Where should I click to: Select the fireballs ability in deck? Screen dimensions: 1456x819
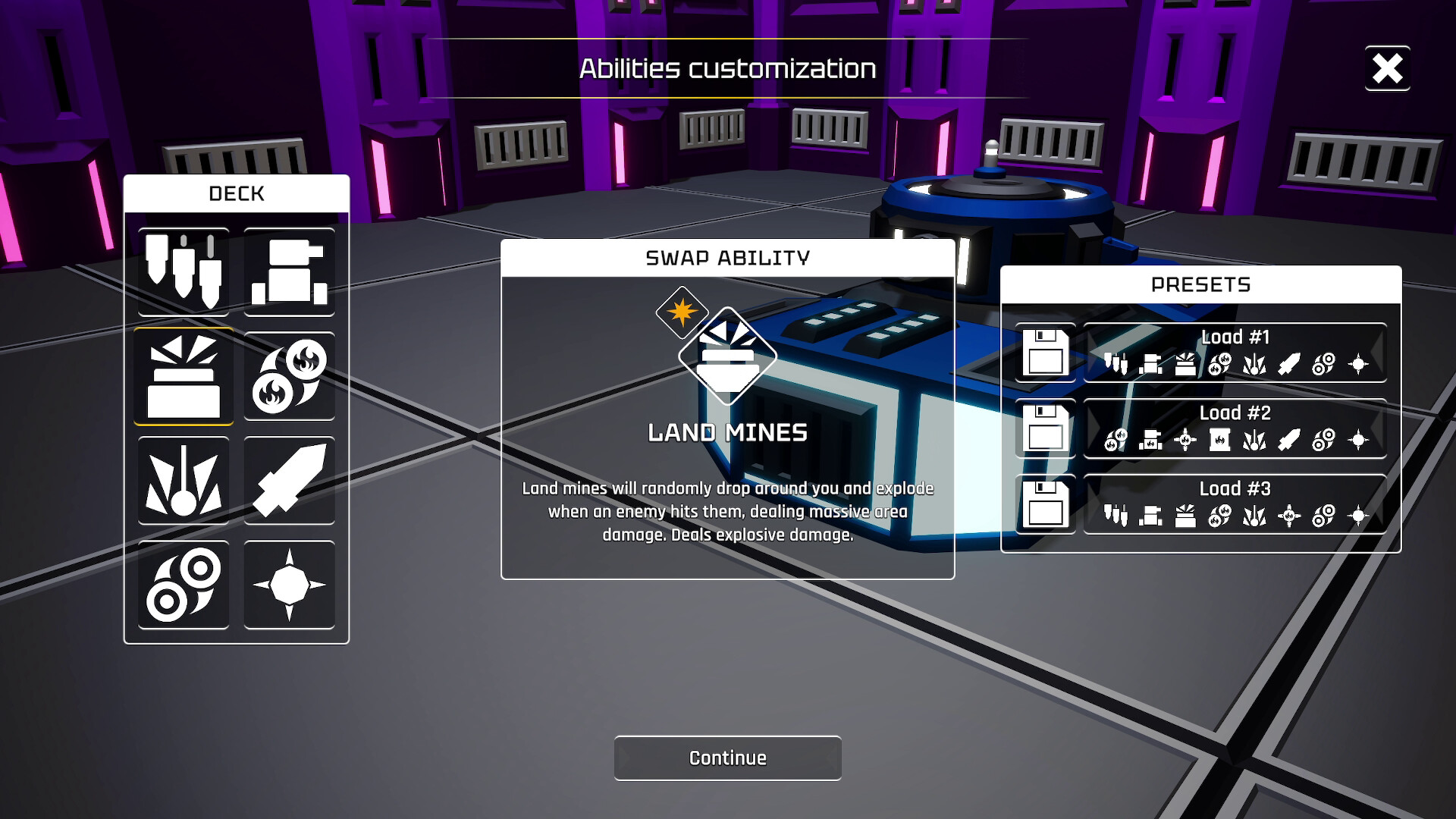pyautogui.click(x=289, y=376)
